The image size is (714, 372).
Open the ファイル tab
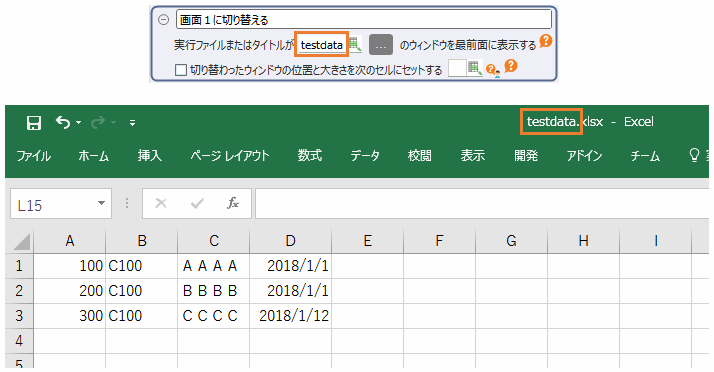pos(34,156)
